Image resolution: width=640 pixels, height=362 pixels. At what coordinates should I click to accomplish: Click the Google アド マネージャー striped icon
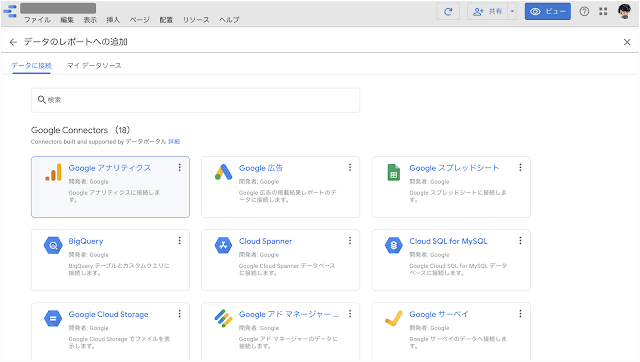tap(223, 318)
